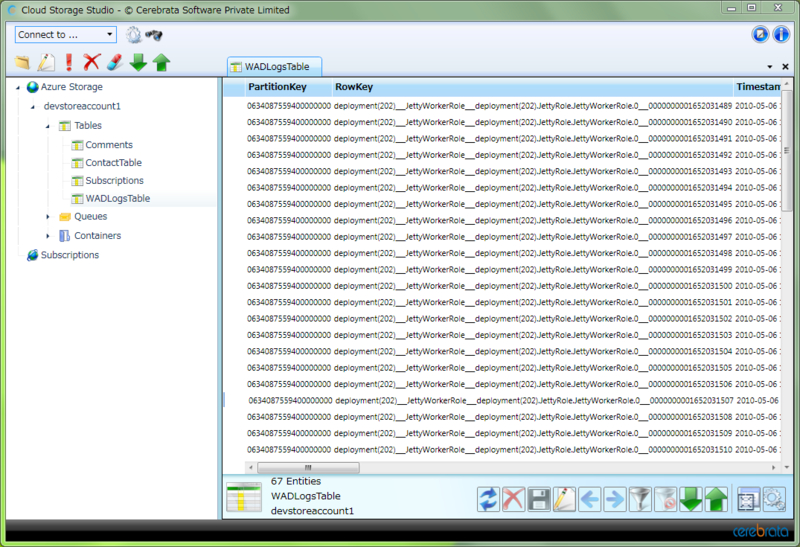Click the 67 Entities status text
This screenshot has height=547, width=800.
(296, 482)
